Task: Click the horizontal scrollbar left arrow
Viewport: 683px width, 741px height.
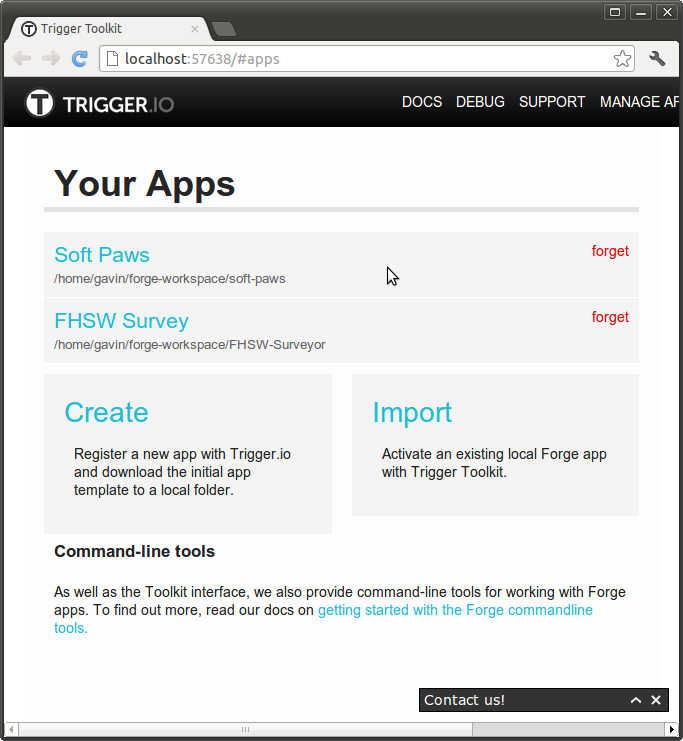Action: [11, 729]
